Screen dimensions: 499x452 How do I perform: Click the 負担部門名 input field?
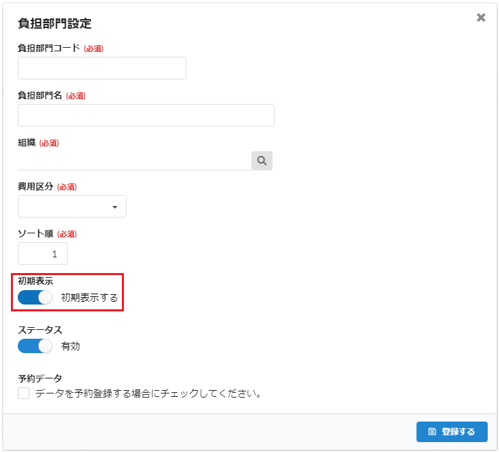pos(146,115)
